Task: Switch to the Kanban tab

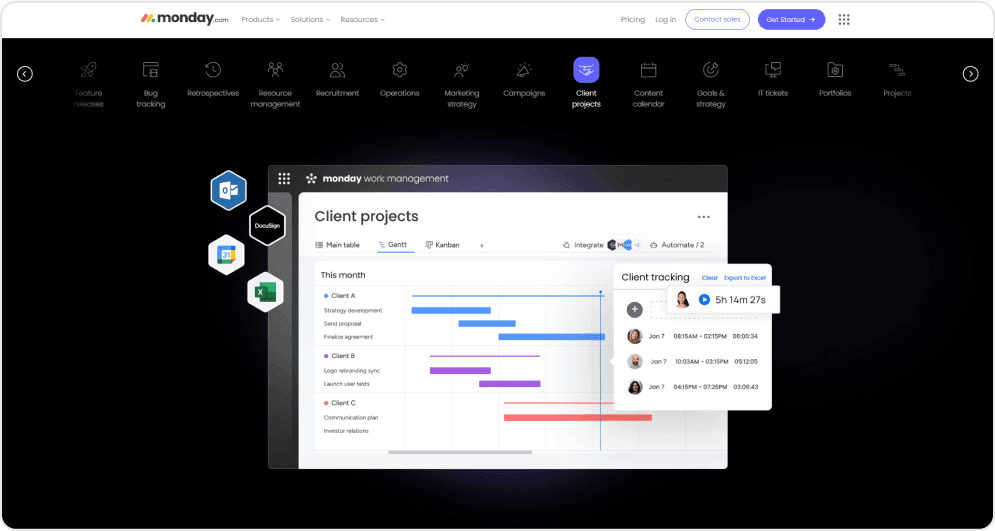Action: point(442,245)
